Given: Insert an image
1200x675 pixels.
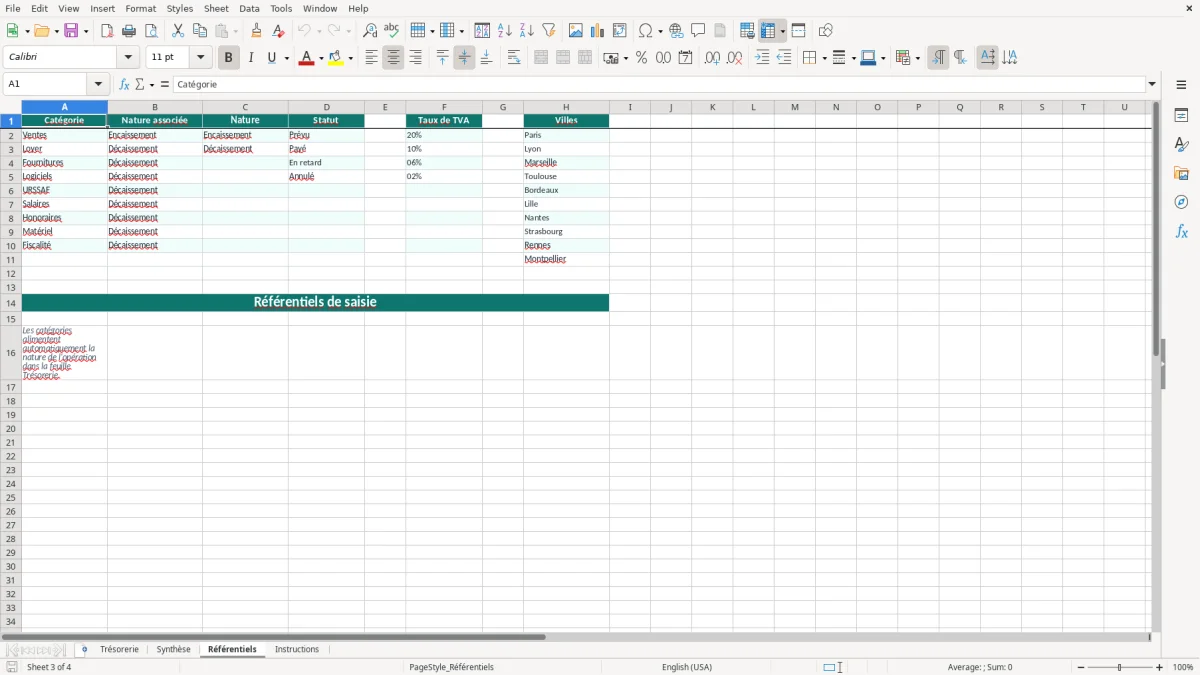Looking at the screenshot, I should [576, 31].
